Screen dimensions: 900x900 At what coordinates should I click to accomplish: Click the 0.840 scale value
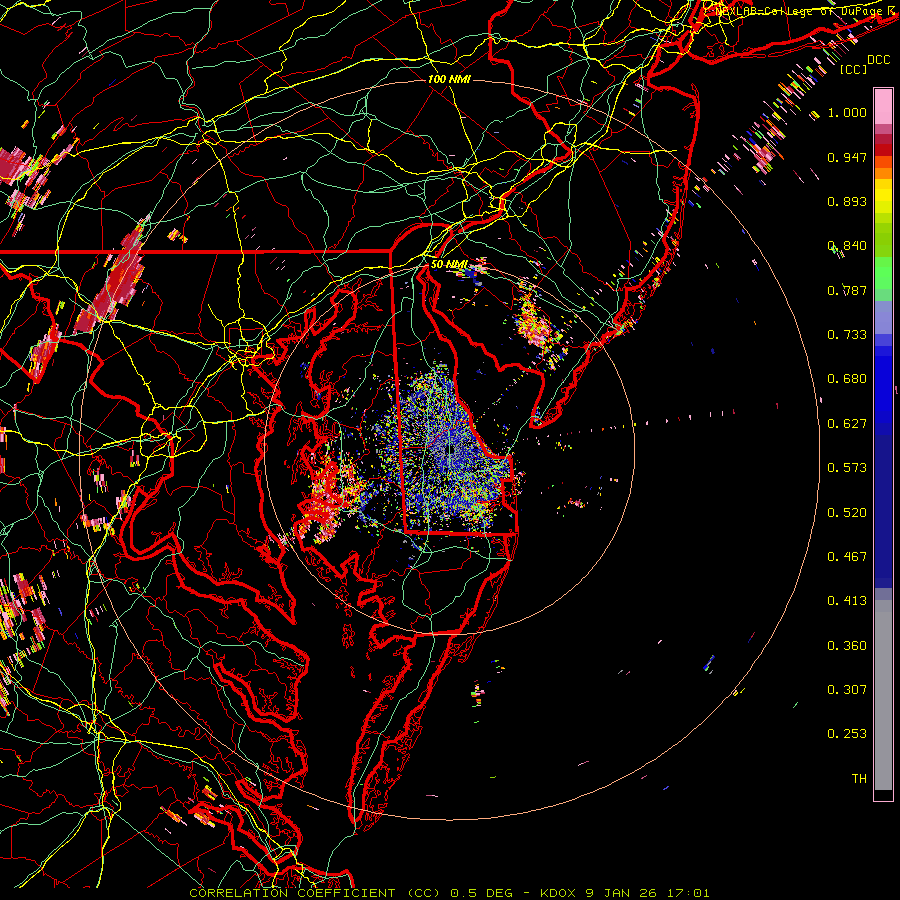847,246
